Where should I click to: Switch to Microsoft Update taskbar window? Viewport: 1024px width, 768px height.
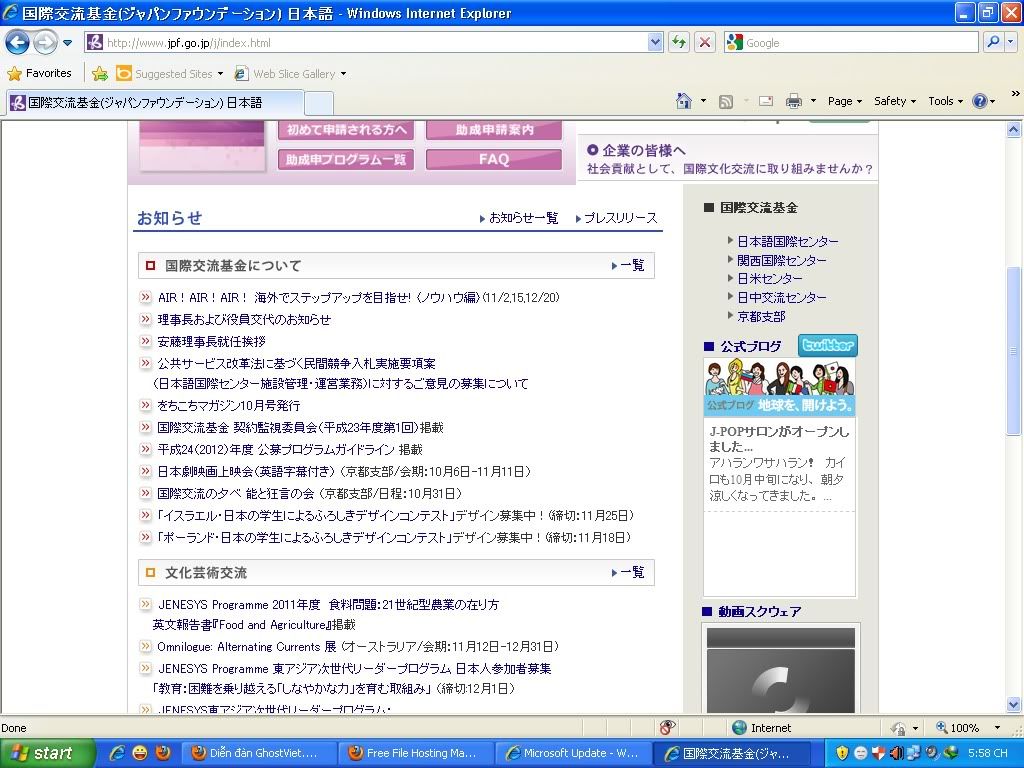[x=573, y=753]
